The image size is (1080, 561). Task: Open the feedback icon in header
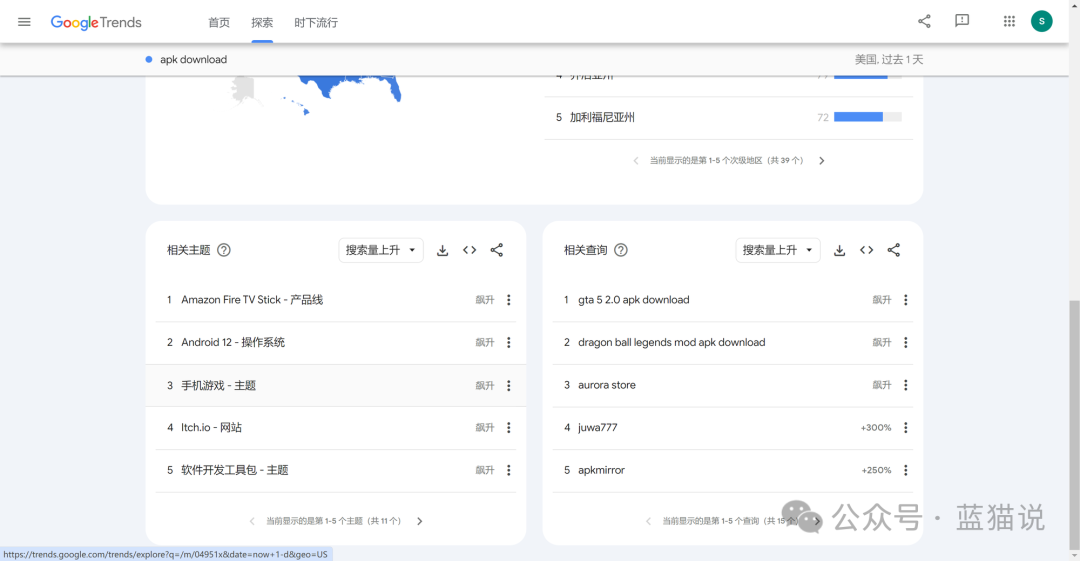pyautogui.click(x=962, y=21)
